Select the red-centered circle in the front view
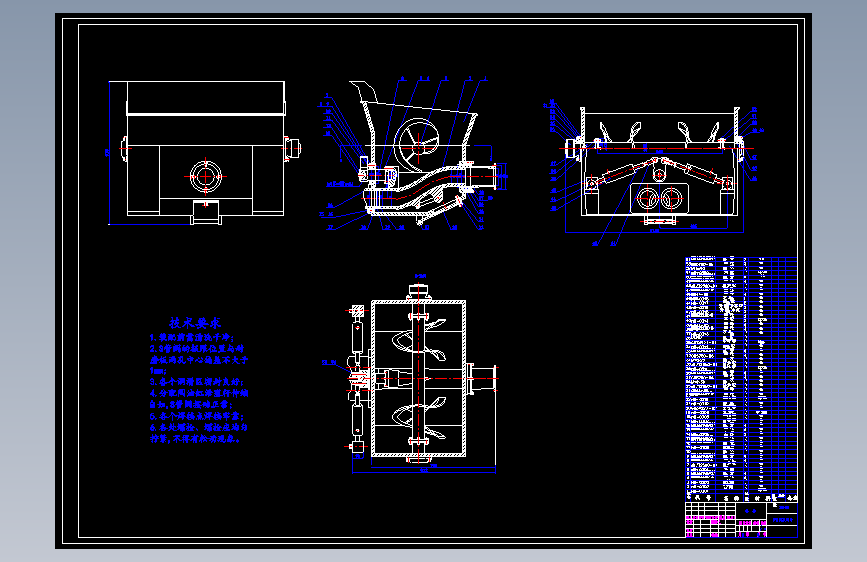This screenshot has height=562, width=867. click(206, 176)
